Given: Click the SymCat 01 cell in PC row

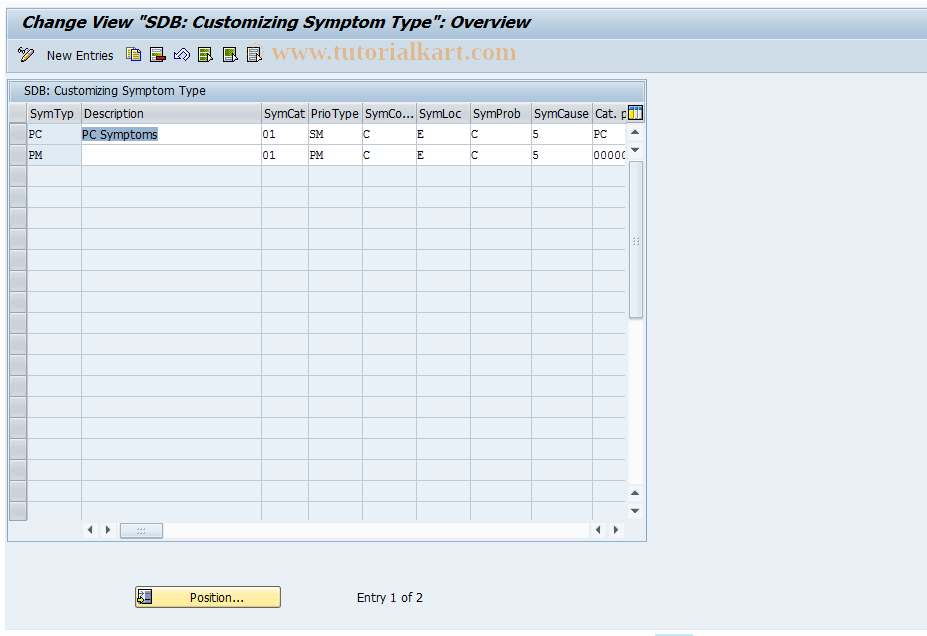Looking at the screenshot, I should pyautogui.click(x=284, y=134).
